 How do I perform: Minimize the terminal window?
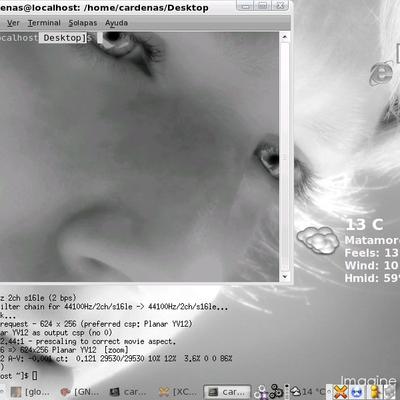245,5
